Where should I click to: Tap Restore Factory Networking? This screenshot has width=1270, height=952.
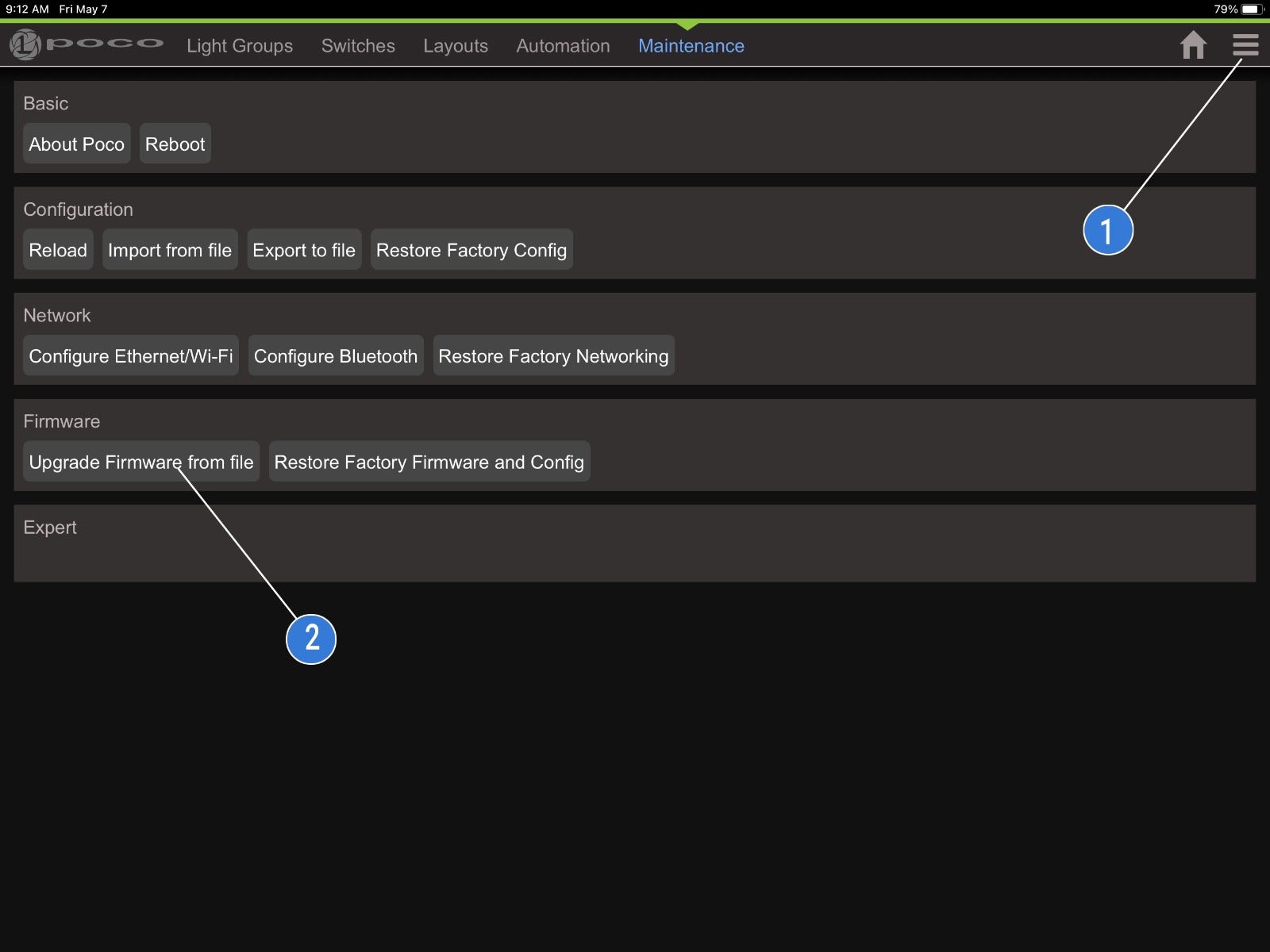553,356
